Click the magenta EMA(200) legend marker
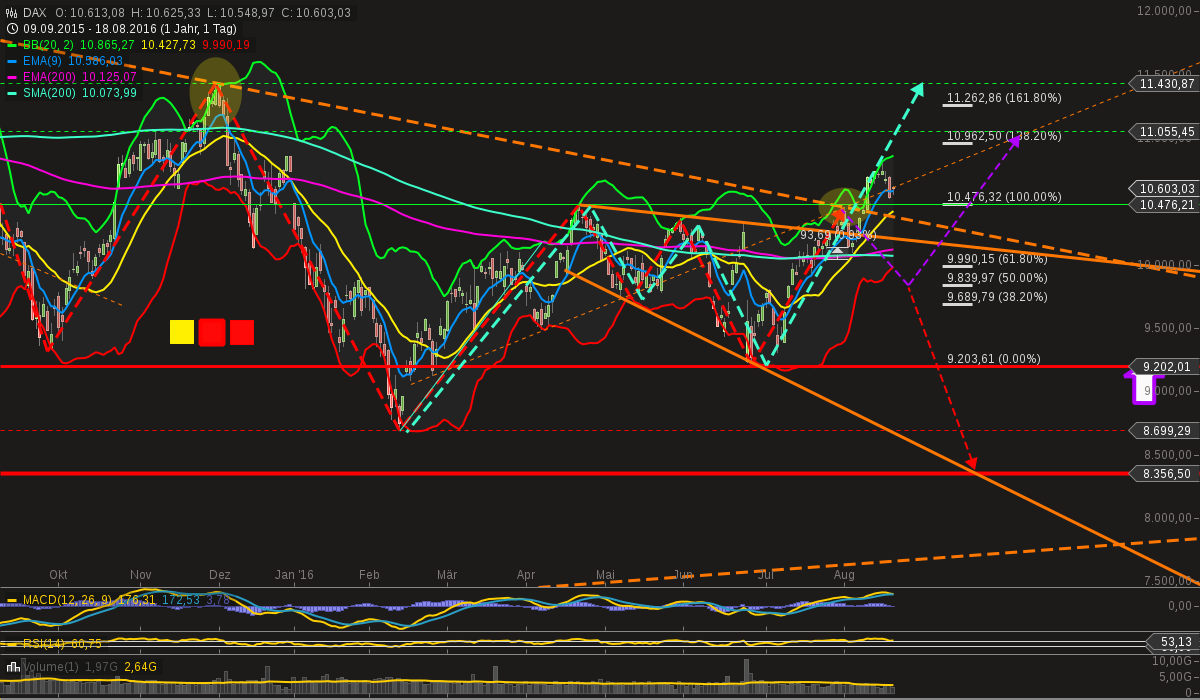This screenshot has width=1200, height=700. click(12, 77)
